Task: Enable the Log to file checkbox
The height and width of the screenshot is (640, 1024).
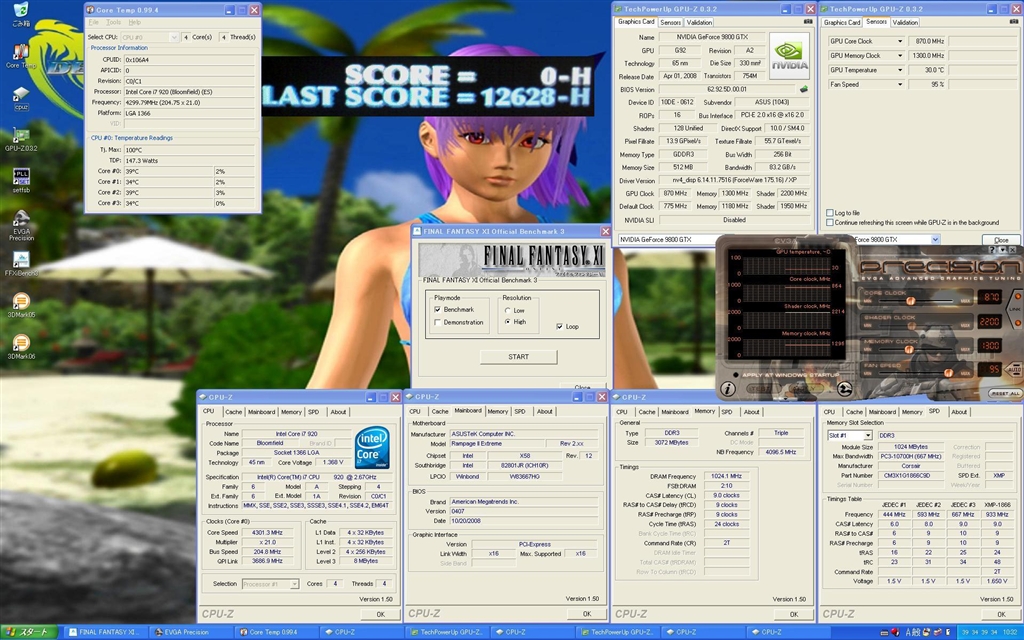Action: 829,213
